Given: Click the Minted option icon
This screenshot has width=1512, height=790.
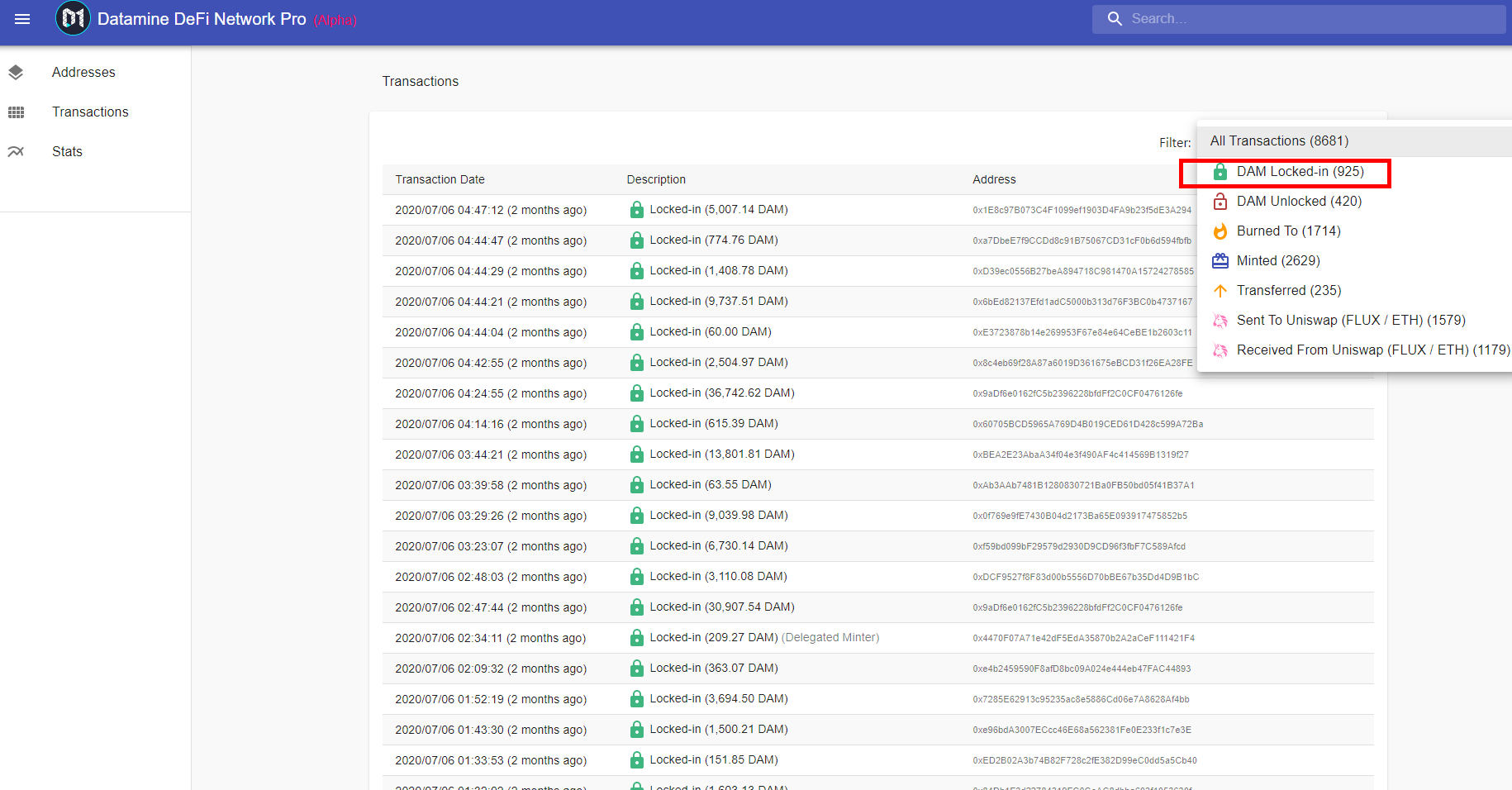Looking at the screenshot, I should [1220, 261].
